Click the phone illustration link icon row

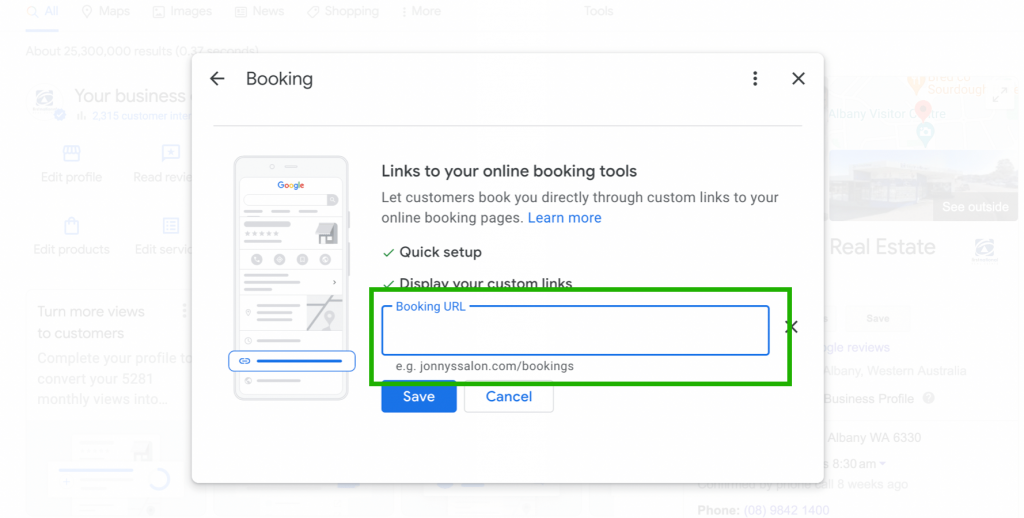click(292, 361)
